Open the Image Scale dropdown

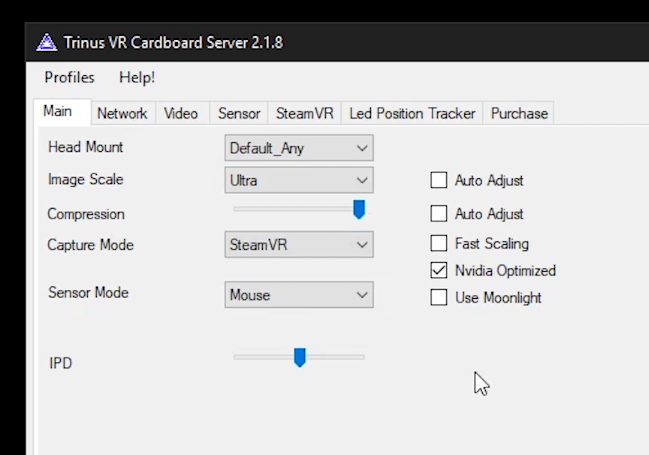click(299, 181)
